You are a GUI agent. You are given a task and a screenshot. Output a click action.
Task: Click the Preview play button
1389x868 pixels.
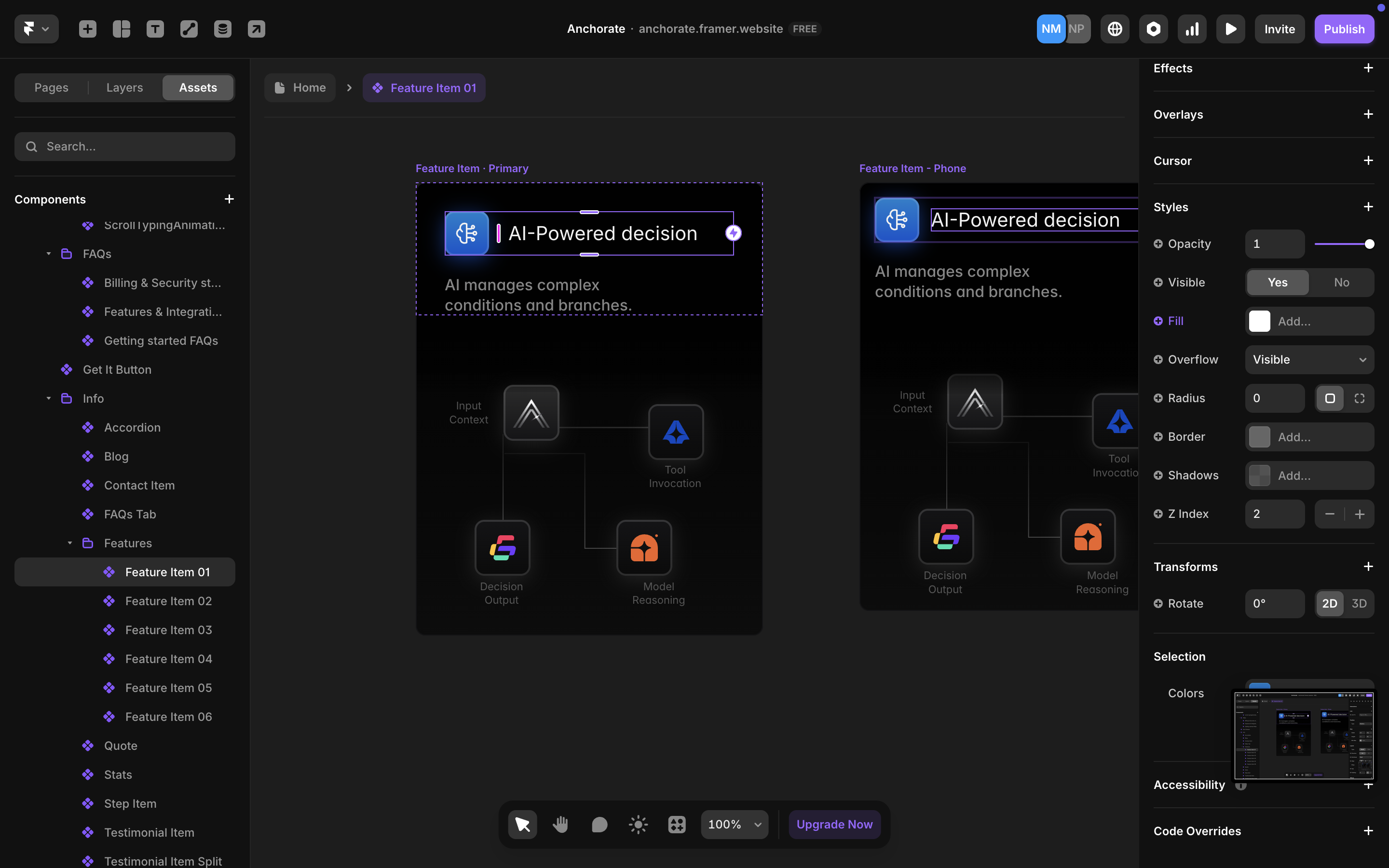click(x=1230, y=29)
